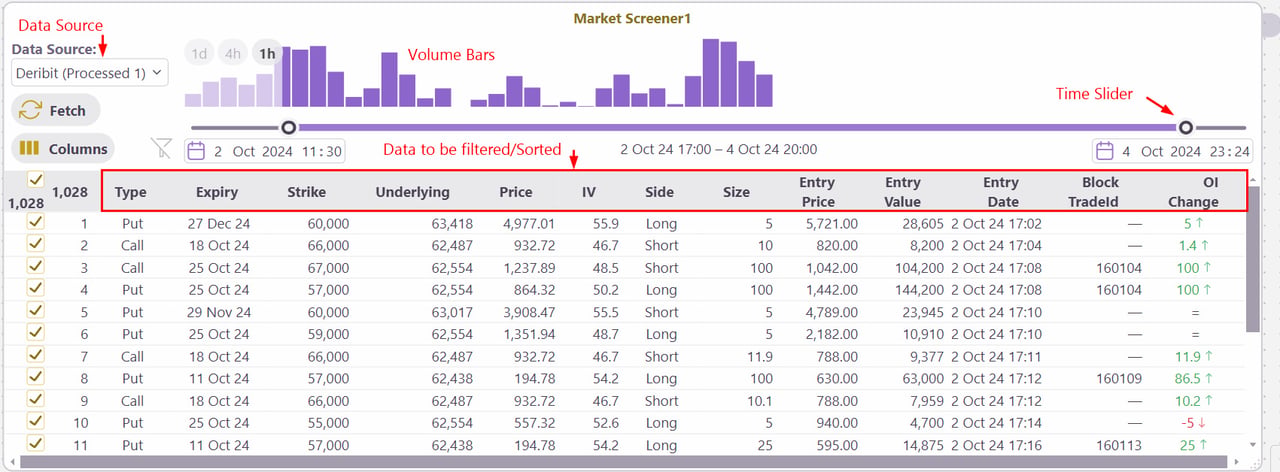Uncheck the checkbox for row 2
The image size is (1280, 472).
click(36, 245)
